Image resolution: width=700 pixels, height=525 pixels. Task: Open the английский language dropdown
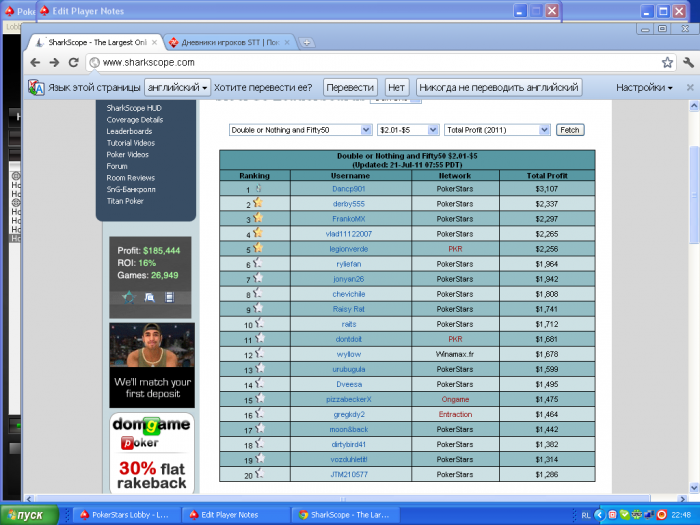pyautogui.click(x=177, y=88)
